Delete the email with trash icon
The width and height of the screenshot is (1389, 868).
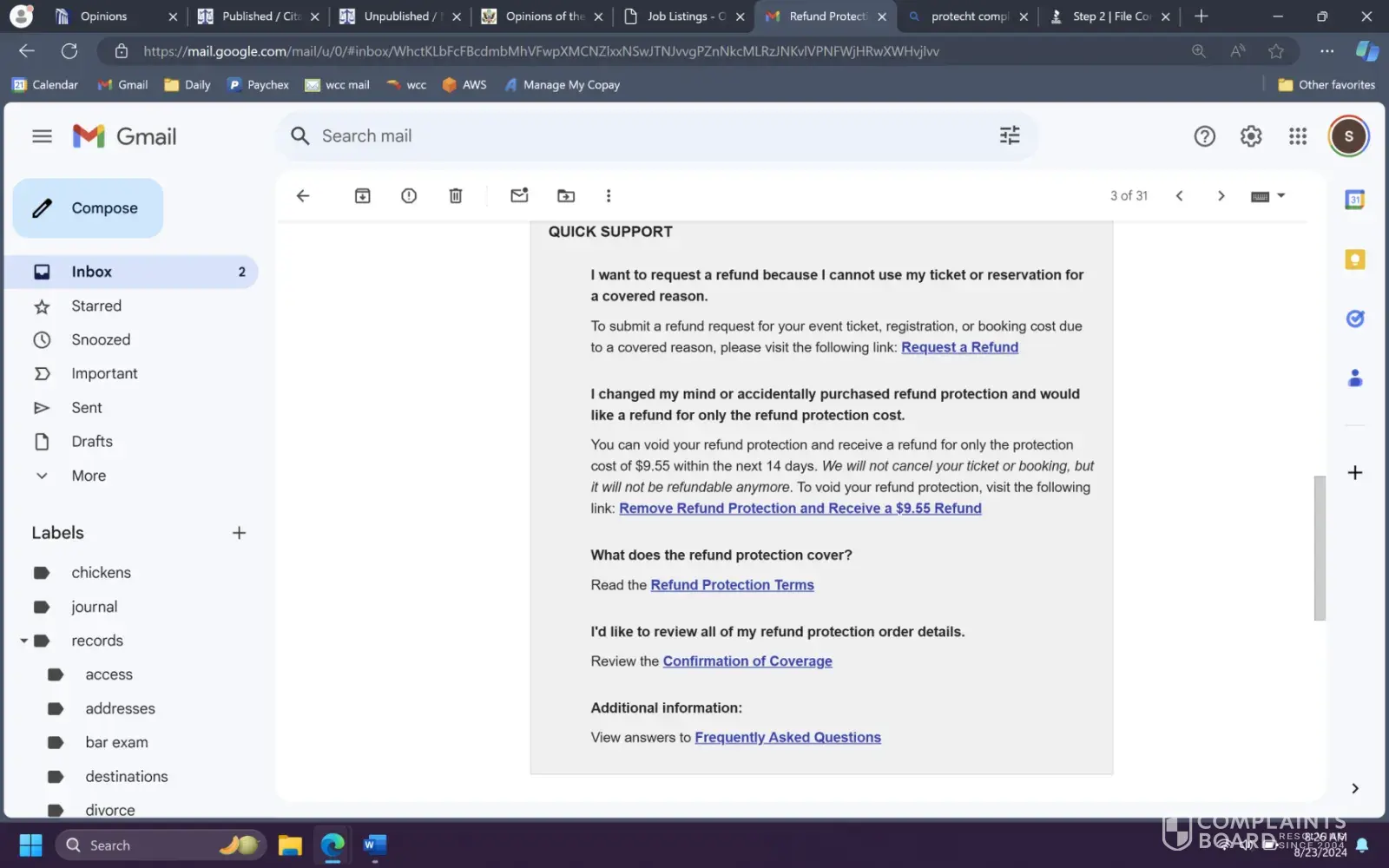[456, 196]
